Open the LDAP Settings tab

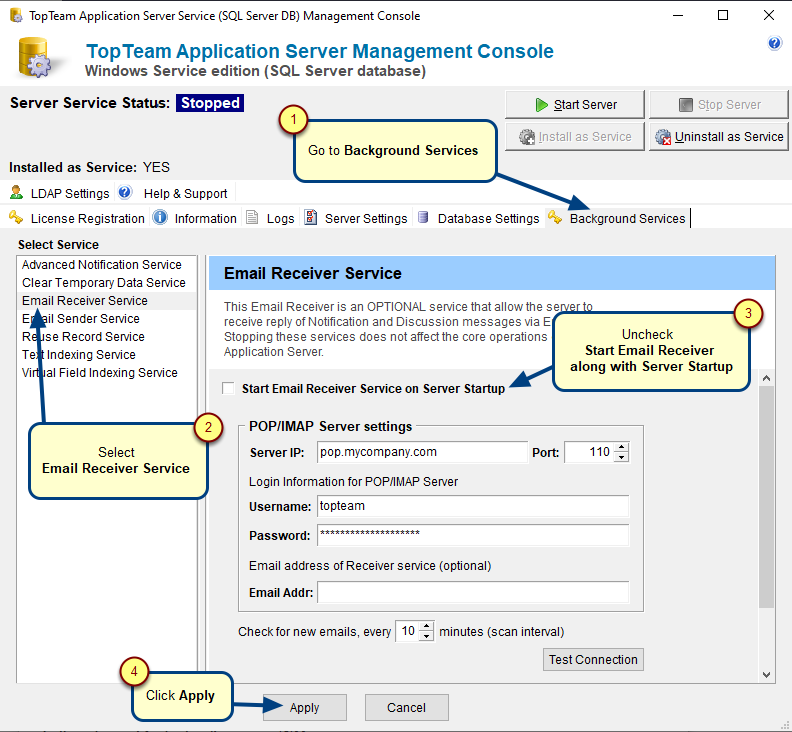60,193
